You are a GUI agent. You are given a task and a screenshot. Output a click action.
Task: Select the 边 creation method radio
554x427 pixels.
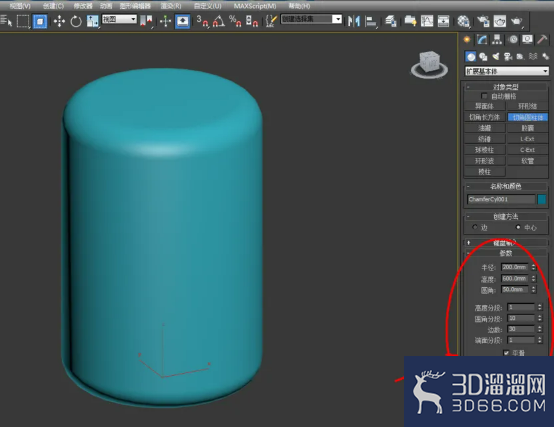click(x=475, y=227)
